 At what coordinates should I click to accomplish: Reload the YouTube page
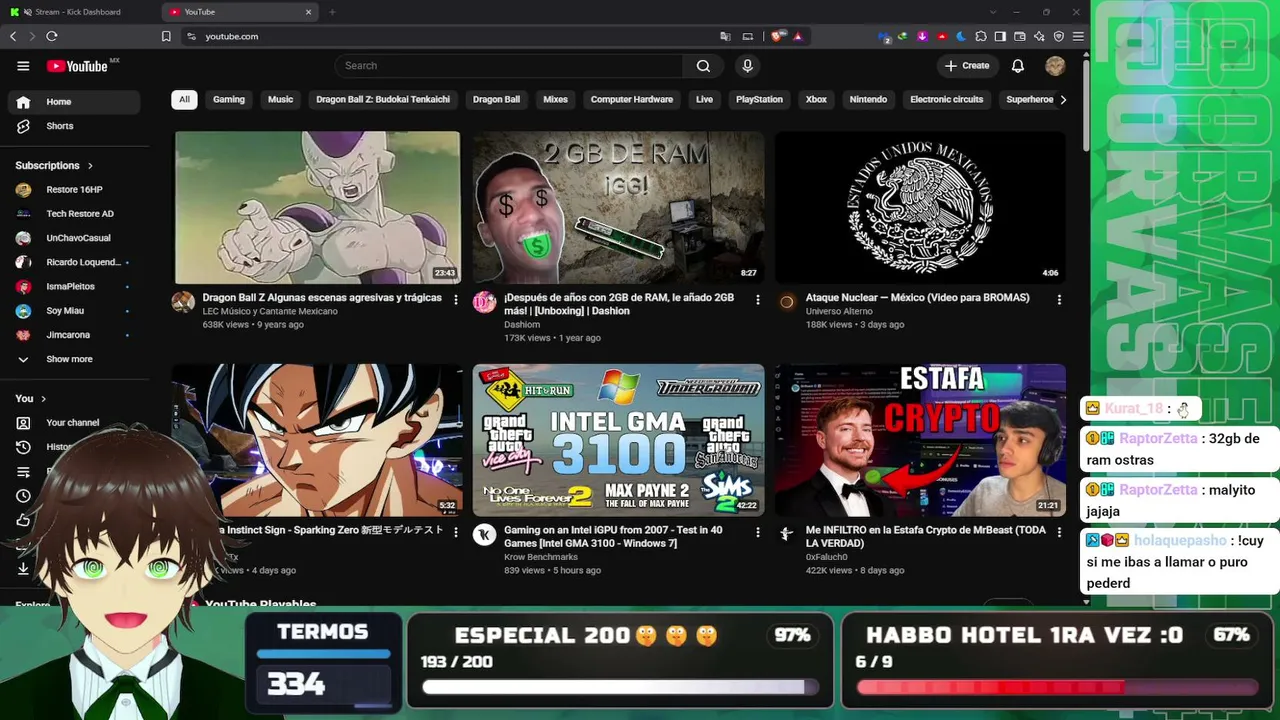52,36
